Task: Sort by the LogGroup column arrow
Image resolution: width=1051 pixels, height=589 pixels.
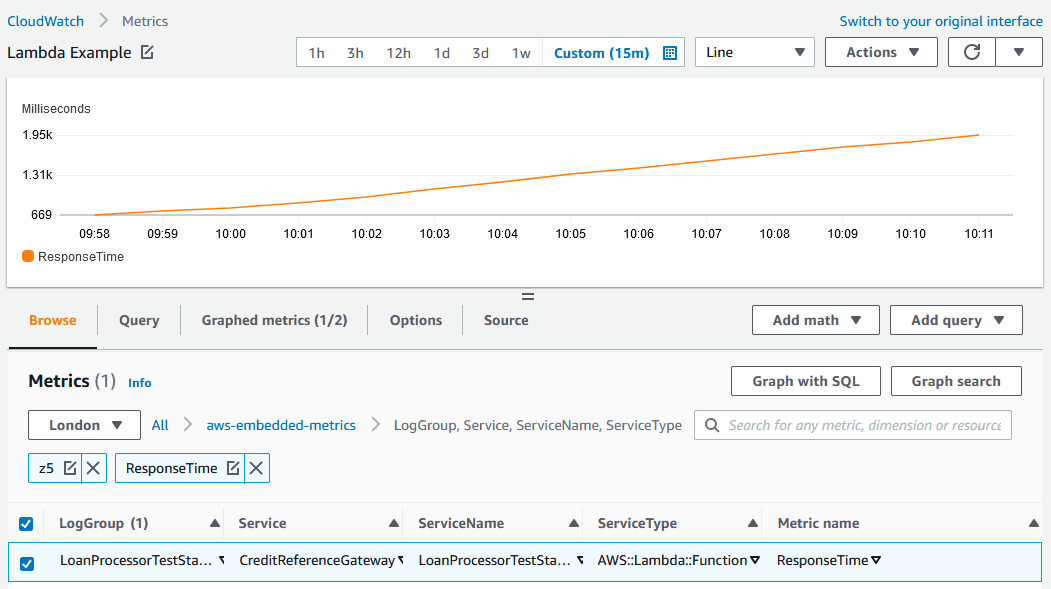Action: [214, 523]
